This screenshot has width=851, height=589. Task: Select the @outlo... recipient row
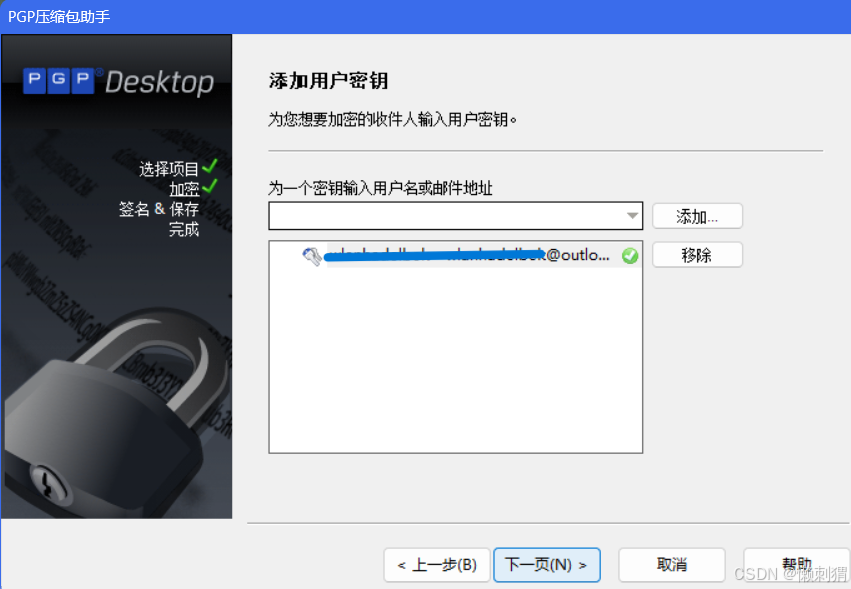coord(455,255)
